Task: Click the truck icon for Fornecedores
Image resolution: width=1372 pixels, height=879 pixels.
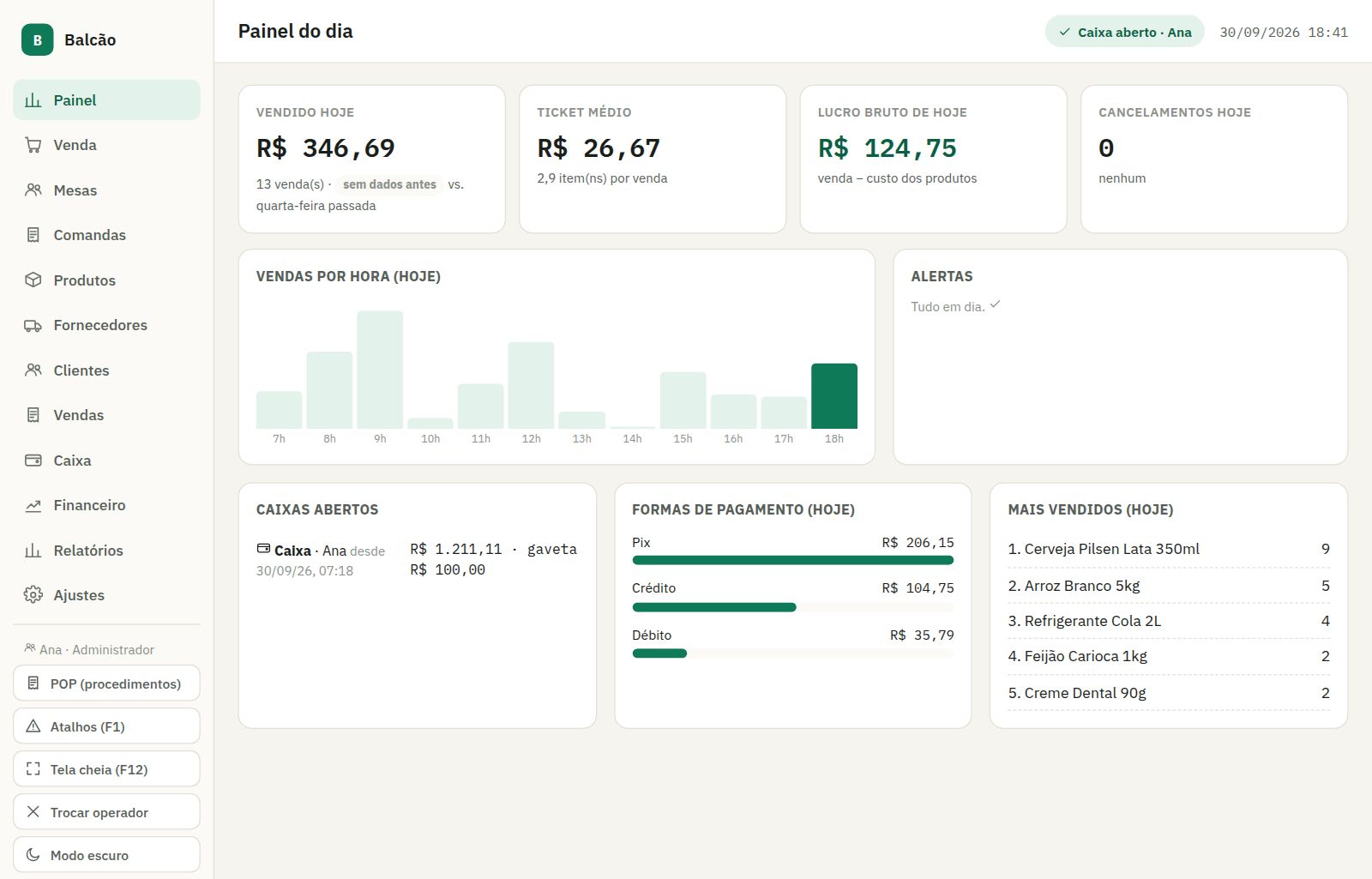Action: click(33, 325)
